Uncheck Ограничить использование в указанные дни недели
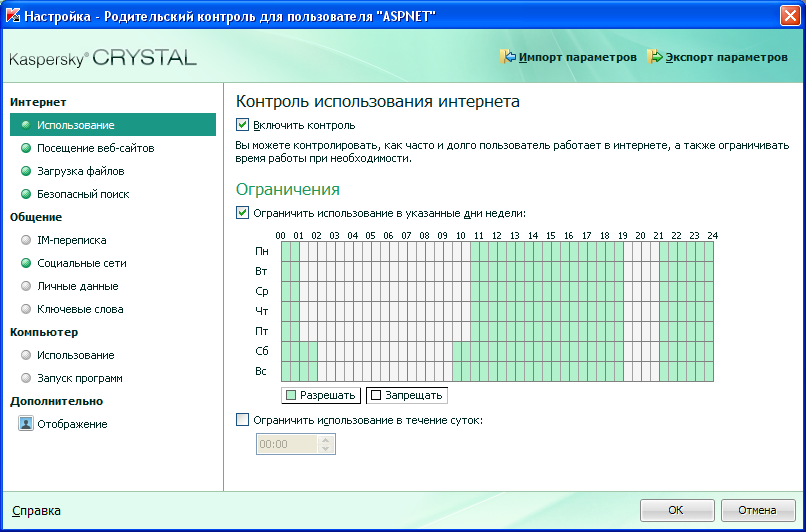 pos(242,212)
